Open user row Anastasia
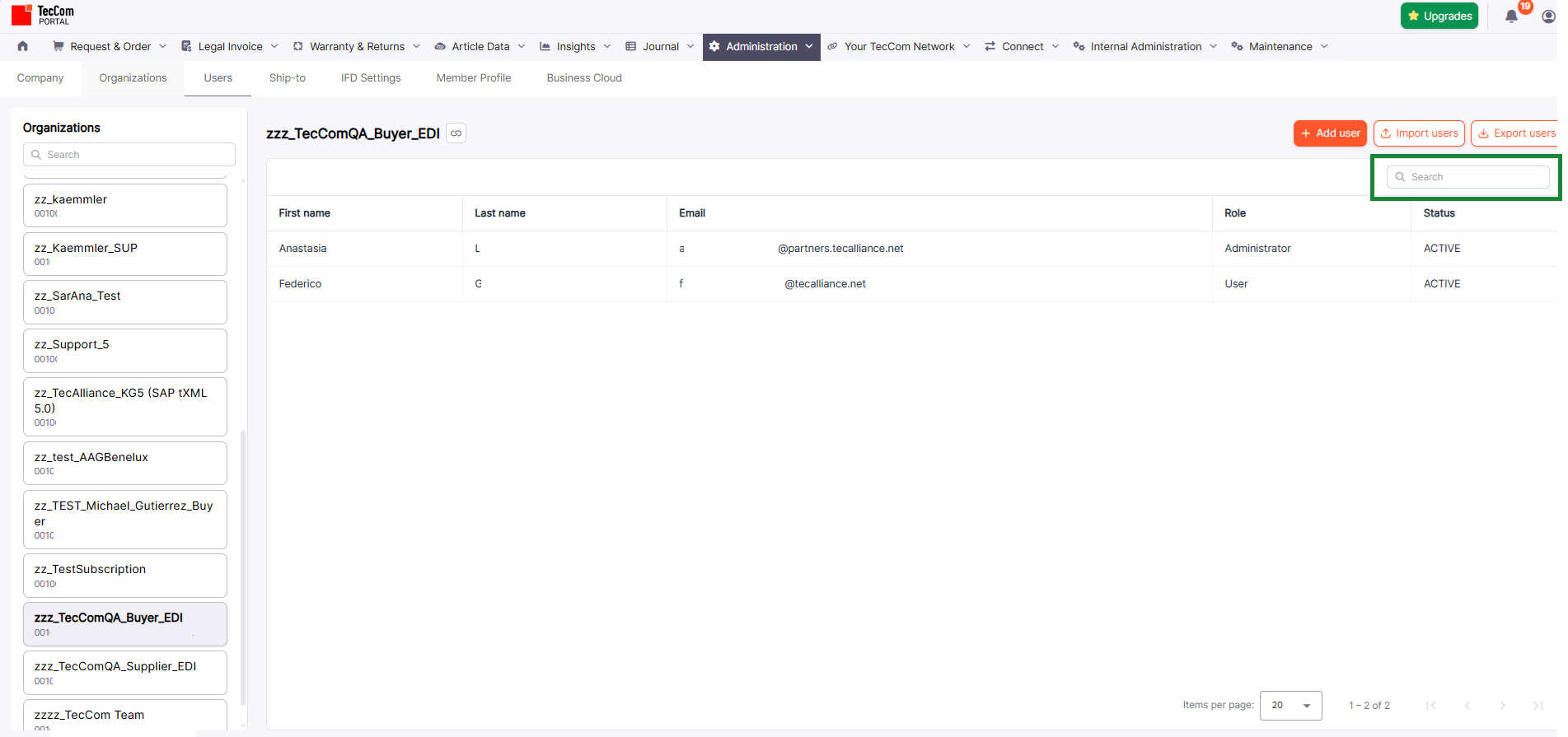This screenshot has height=737, width=1568. tap(911, 249)
